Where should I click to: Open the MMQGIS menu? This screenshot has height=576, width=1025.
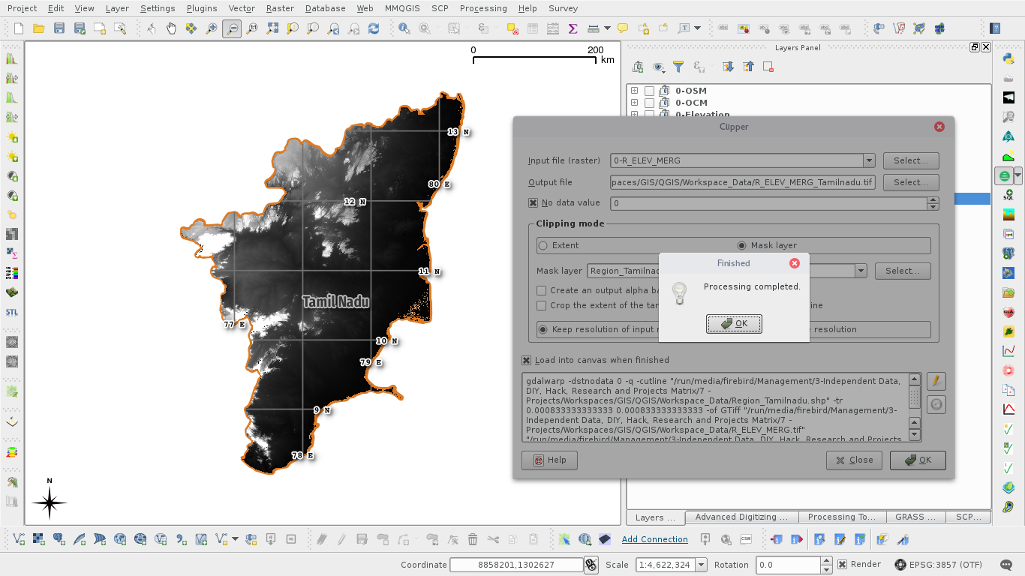click(x=402, y=8)
